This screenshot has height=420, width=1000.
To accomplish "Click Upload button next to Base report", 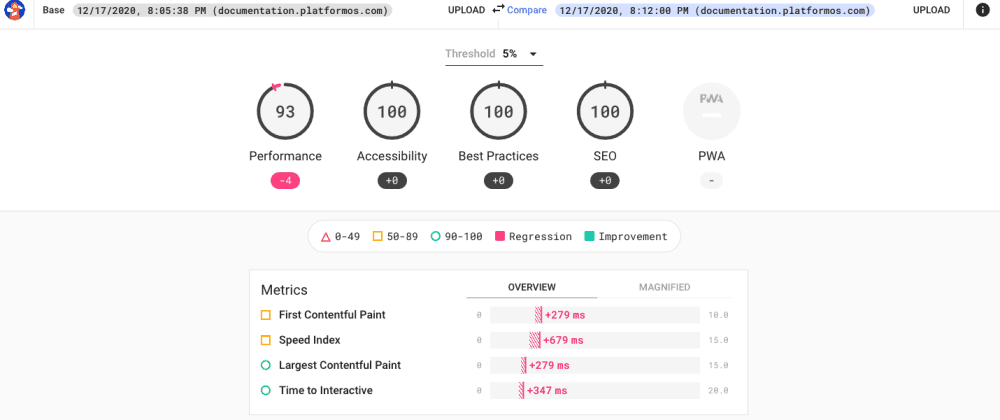I will tap(466, 10).
